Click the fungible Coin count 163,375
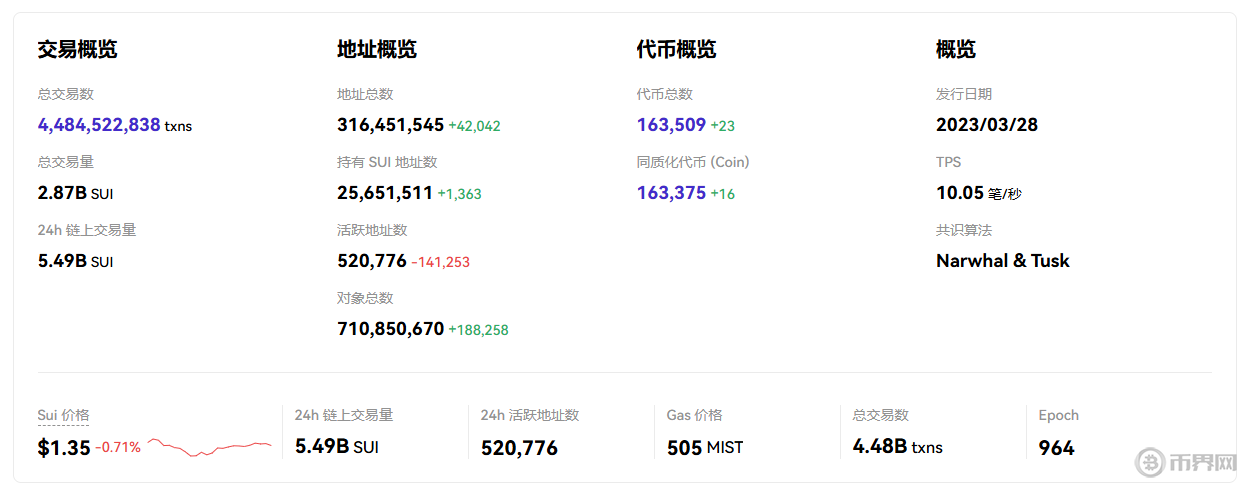The height and width of the screenshot is (490, 1248). coord(671,193)
